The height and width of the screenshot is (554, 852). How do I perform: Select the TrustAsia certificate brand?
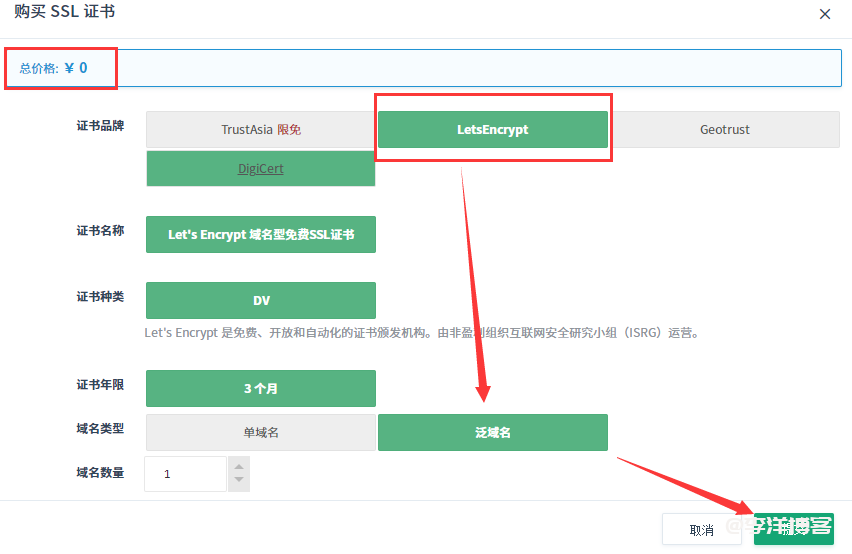click(261, 130)
